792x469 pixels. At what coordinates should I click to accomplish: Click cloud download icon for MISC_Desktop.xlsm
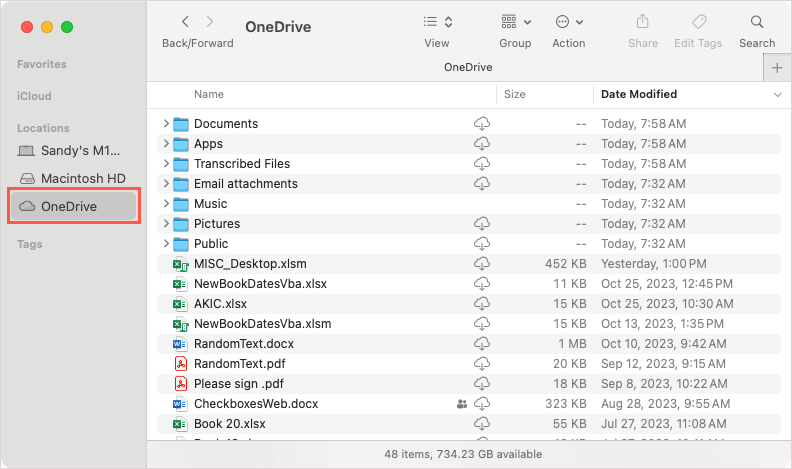pos(482,264)
